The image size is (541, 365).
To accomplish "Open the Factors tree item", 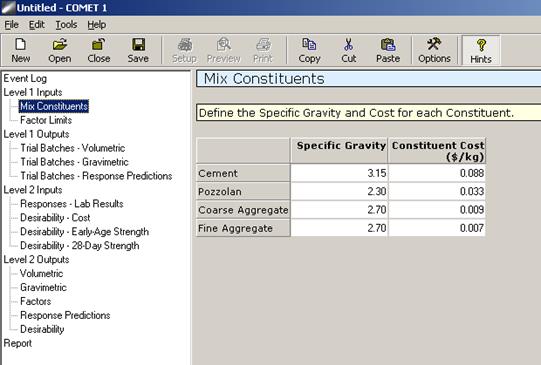I will click(36, 302).
